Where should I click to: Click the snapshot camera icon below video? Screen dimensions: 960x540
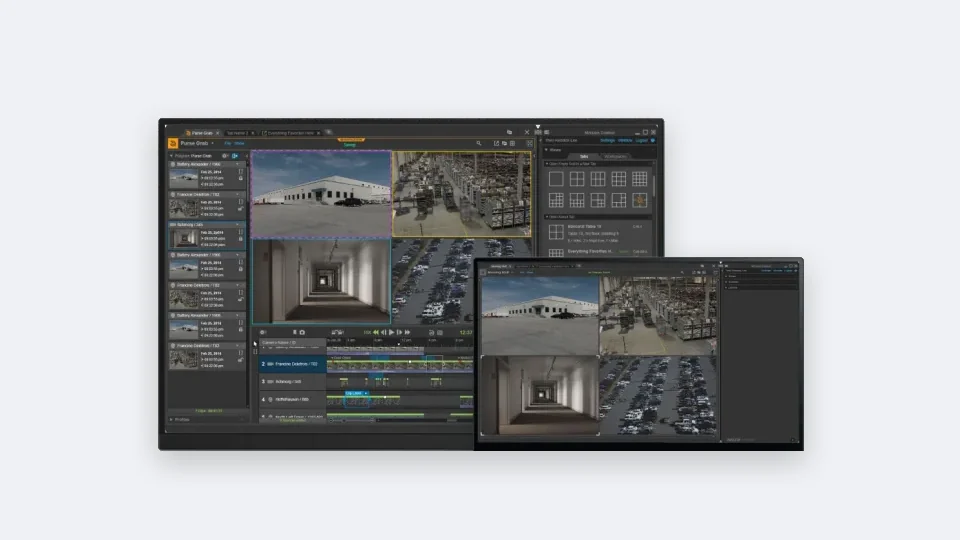302,332
